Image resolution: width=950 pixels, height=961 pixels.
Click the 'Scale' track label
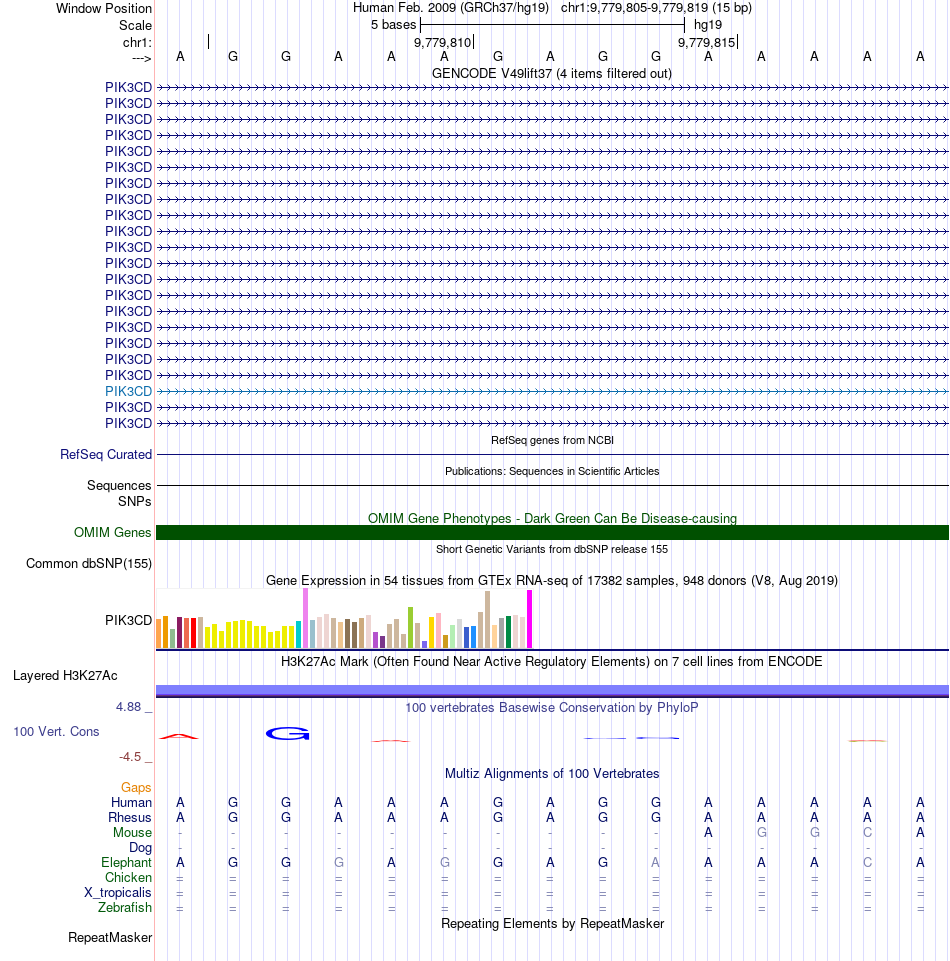pos(135,26)
